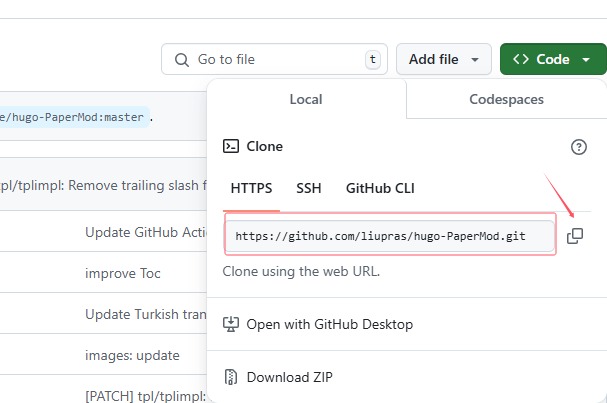Click the help question mark beside Clone
Image resolution: width=607 pixels, height=403 pixels.
(578, 147)
